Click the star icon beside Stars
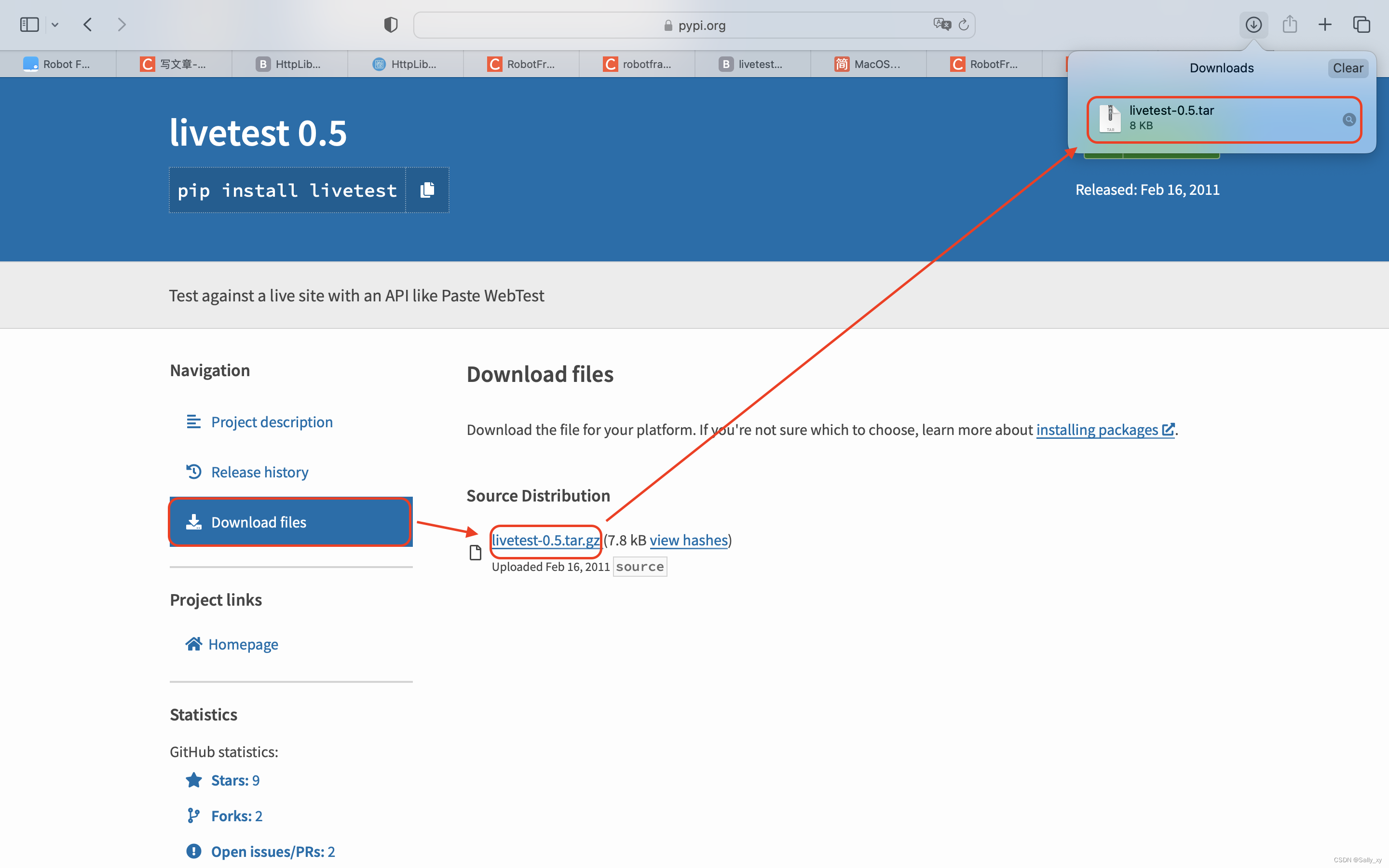This screenshot has width=1389, height=868. coord(193,780)
